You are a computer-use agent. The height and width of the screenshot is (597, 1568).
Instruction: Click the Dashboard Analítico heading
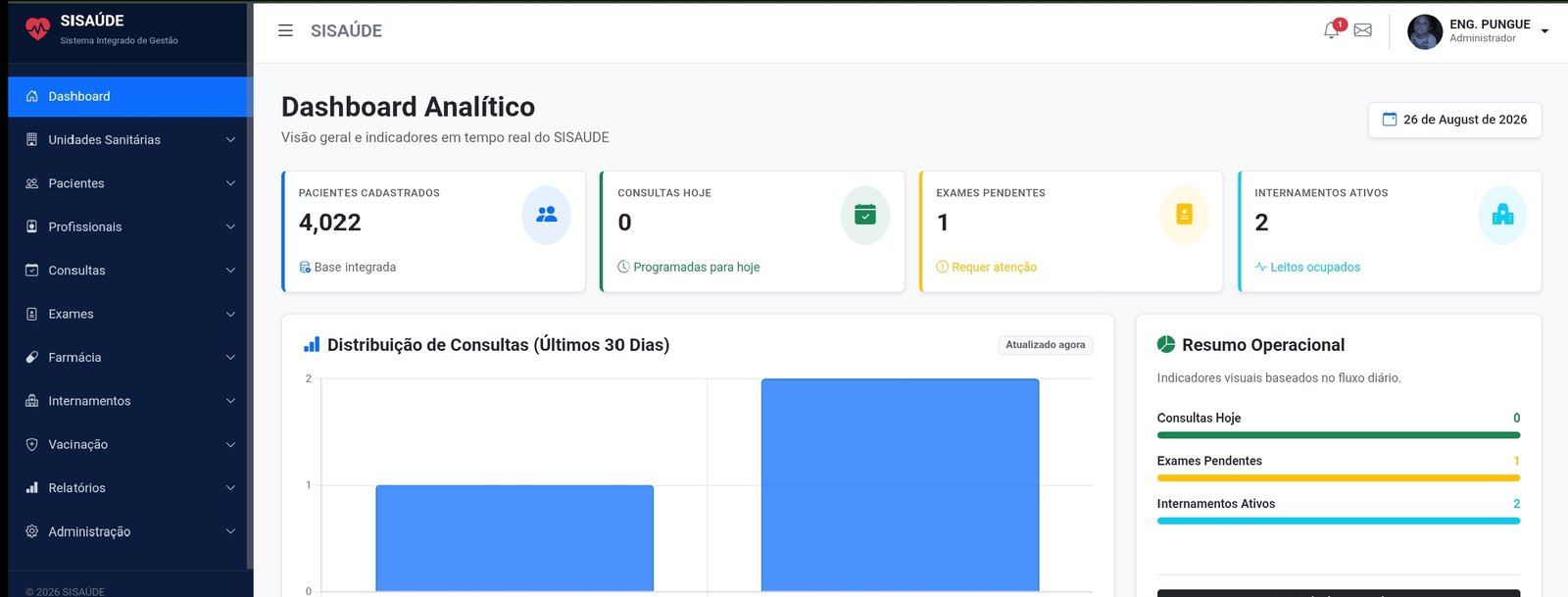click(408, 106)
